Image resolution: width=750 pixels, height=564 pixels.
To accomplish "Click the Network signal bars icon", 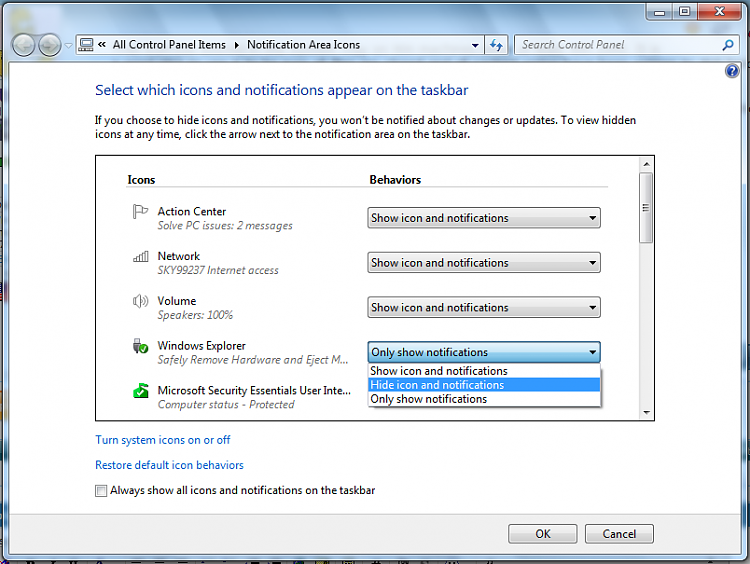I will 141,256.
